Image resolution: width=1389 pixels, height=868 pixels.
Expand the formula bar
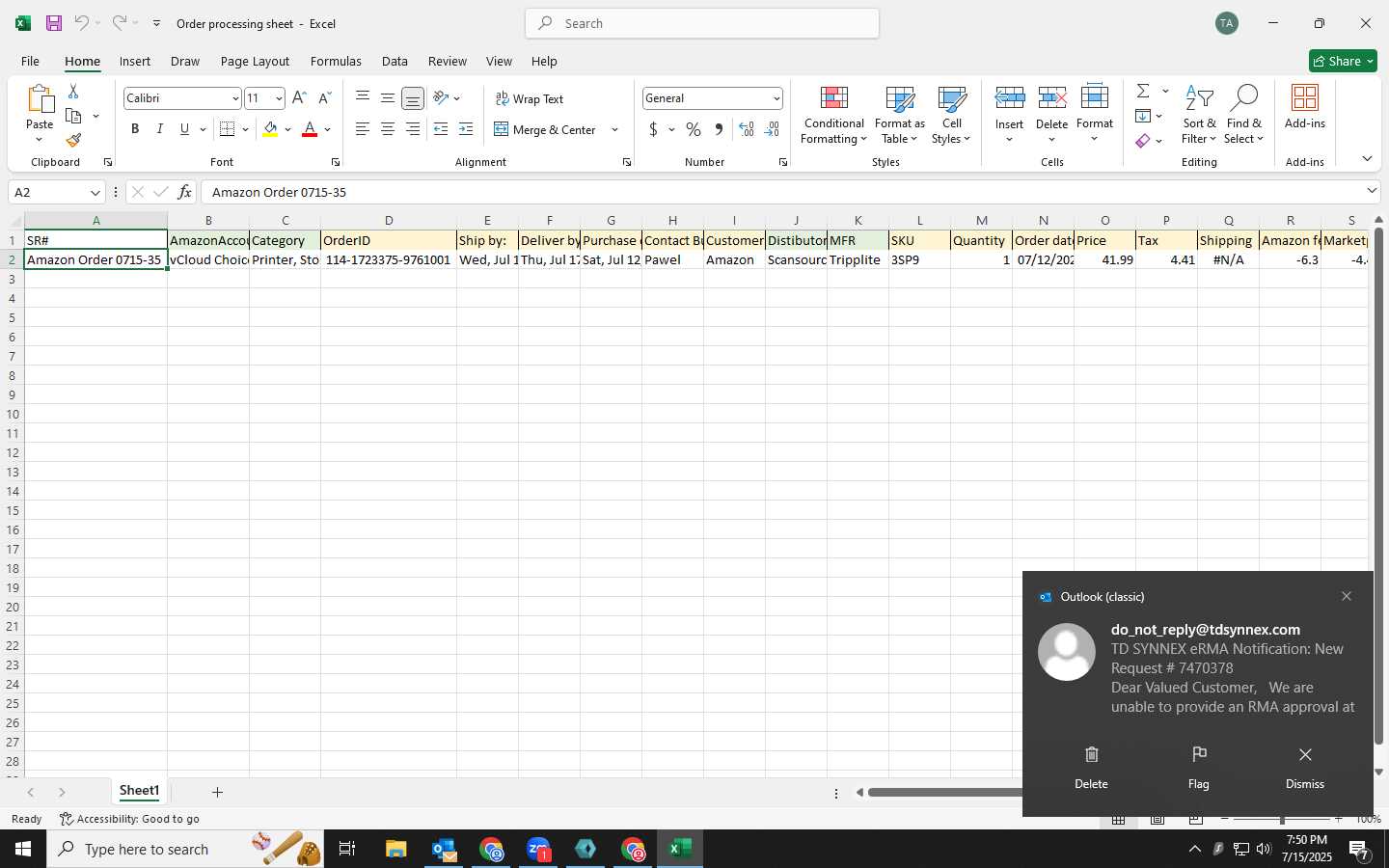tap(1372, 191)
